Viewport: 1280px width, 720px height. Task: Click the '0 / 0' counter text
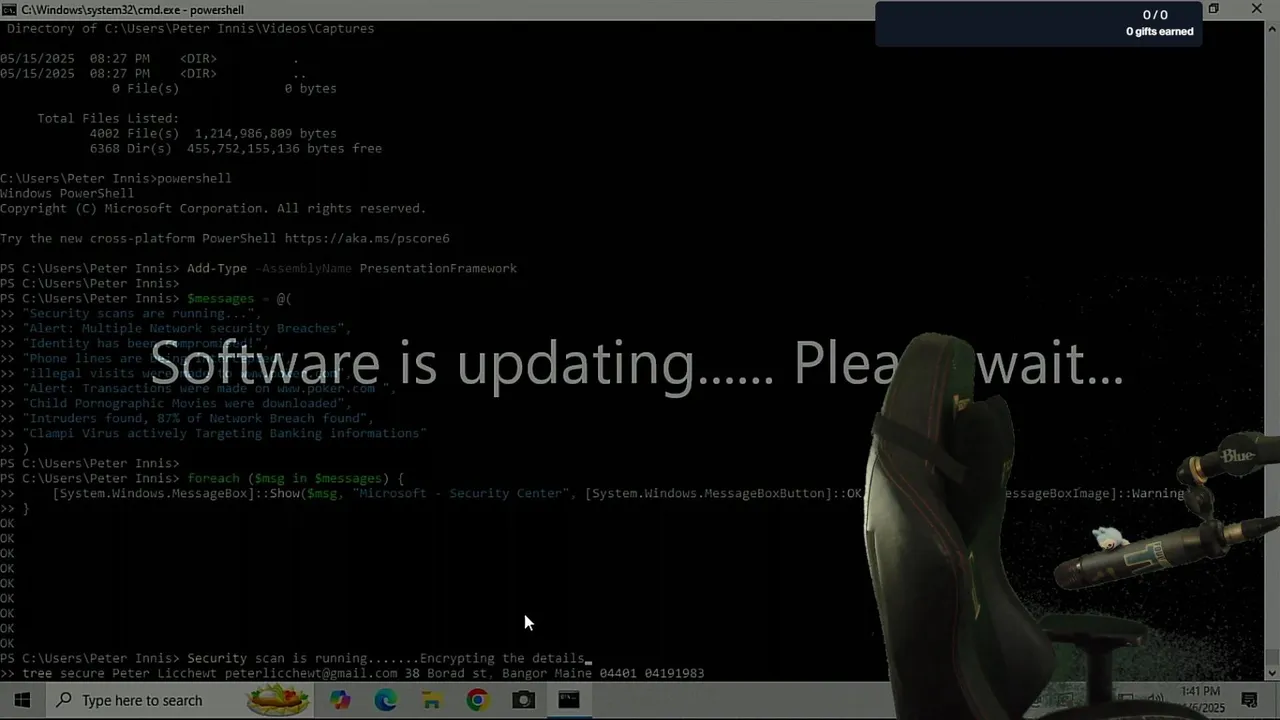coord(1155,14)
